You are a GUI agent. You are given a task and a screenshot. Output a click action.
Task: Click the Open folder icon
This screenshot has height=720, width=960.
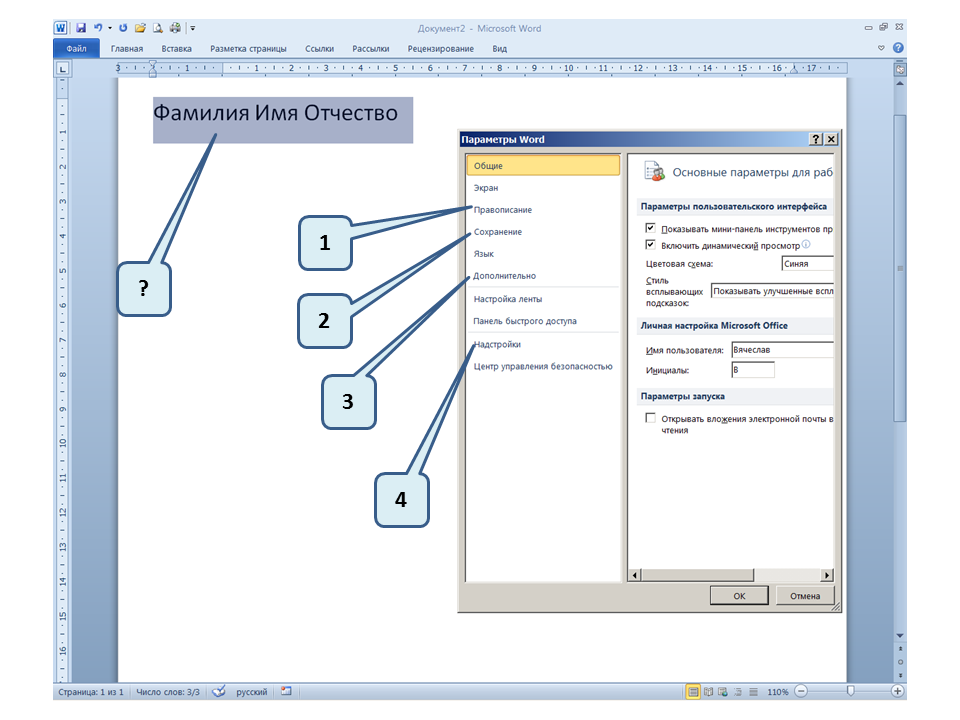click(140, 29)
